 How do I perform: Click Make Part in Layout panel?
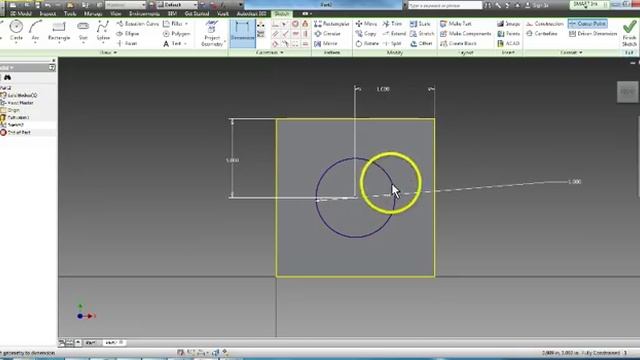coord(456,24)
